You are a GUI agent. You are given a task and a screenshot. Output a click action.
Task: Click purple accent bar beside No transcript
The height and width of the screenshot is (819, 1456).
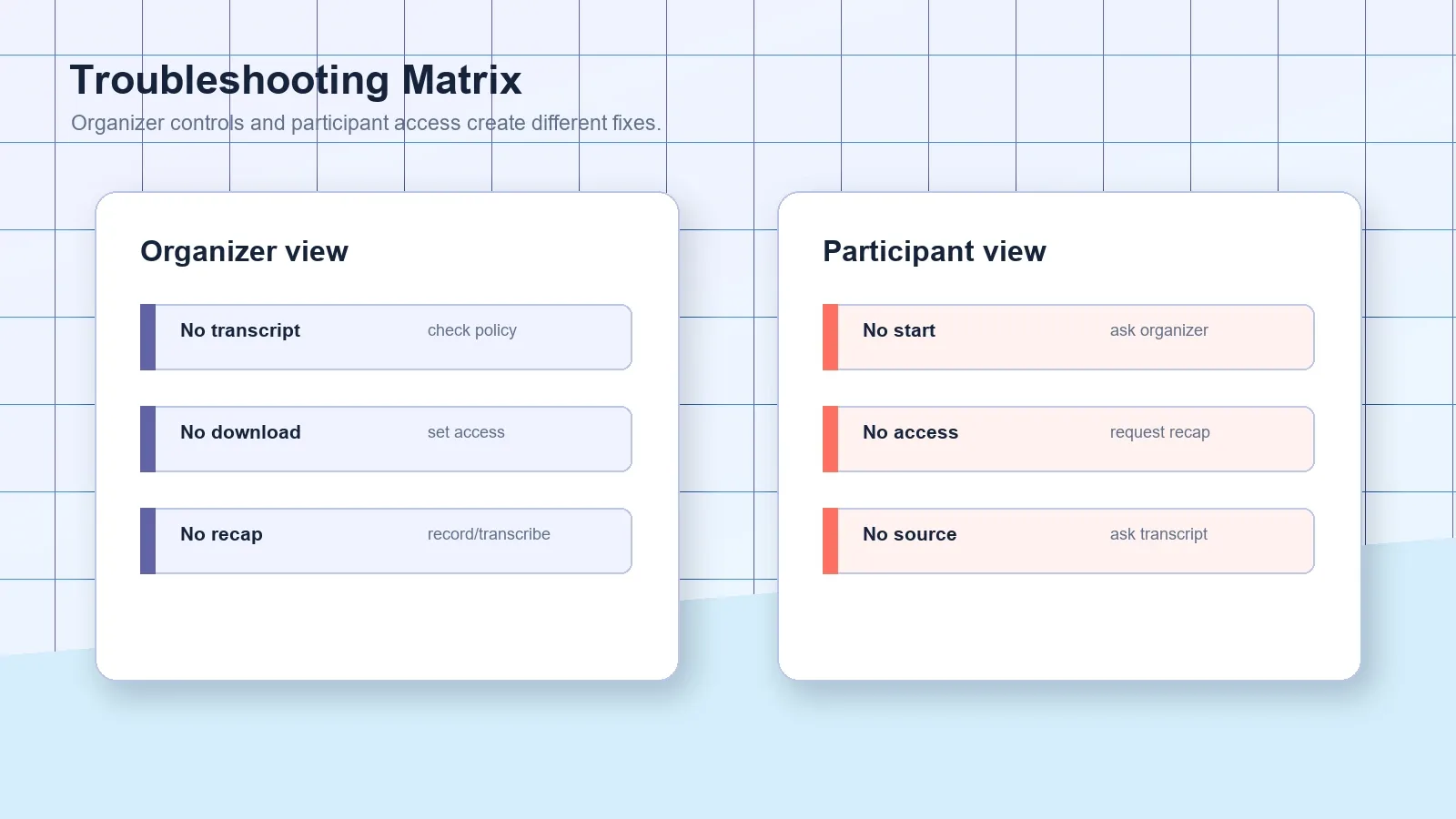(x=147, y=338)
